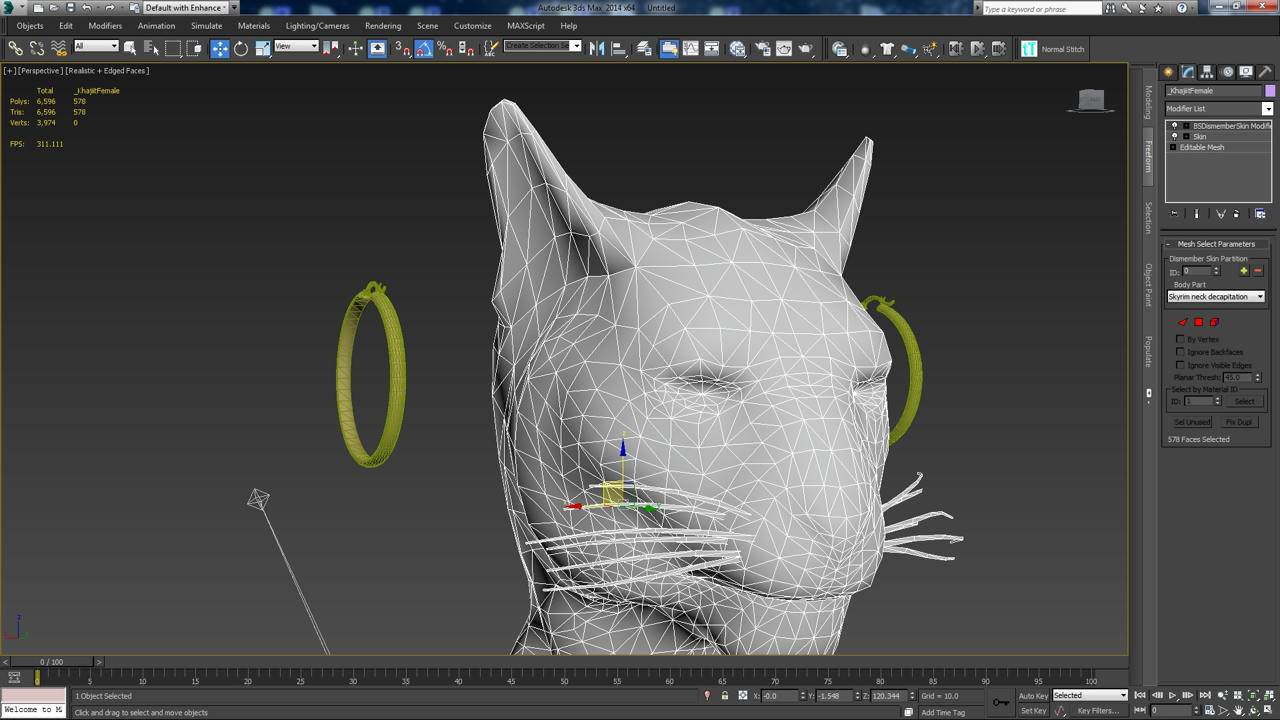This screenshot has height=720, width=1280.
Task: Click the Mirror tool icon
Action: tap(597, 48)
